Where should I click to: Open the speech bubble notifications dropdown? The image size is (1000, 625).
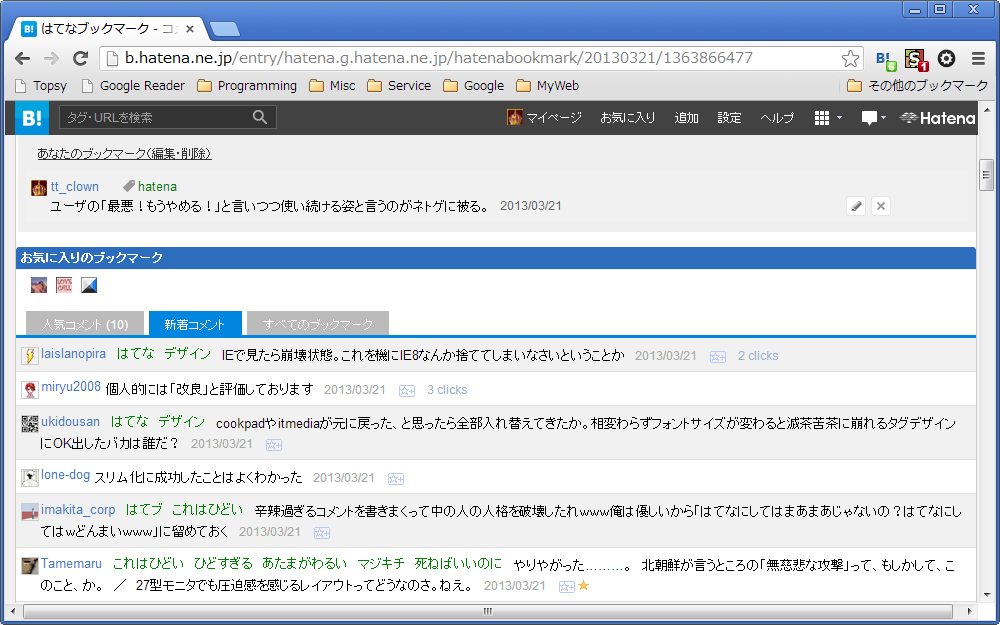[x=873, y=117]
